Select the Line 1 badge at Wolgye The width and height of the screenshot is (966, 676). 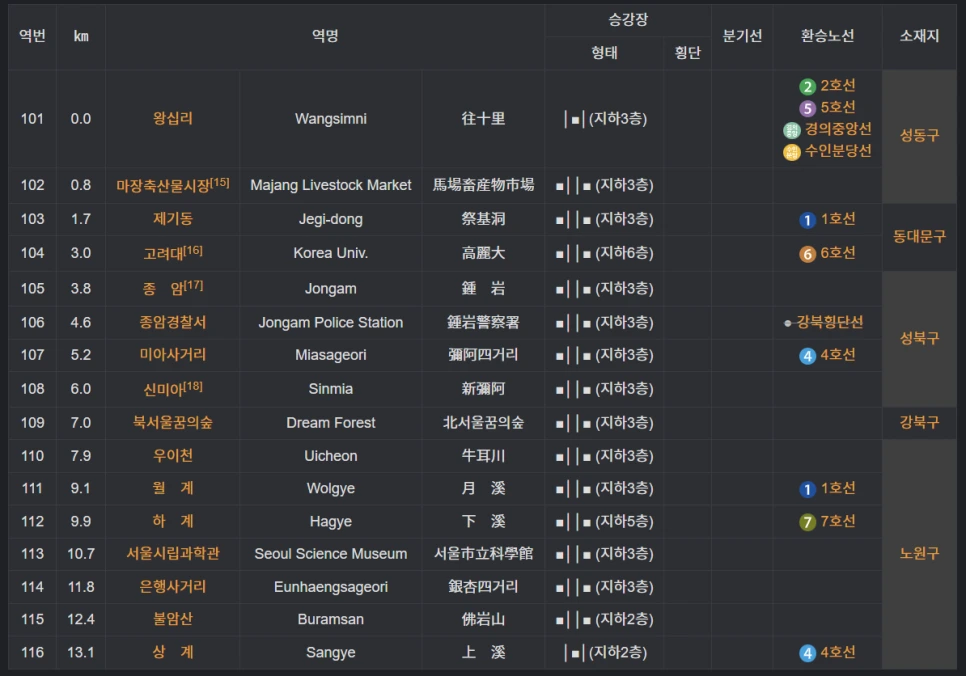click(x=805, y=488)
